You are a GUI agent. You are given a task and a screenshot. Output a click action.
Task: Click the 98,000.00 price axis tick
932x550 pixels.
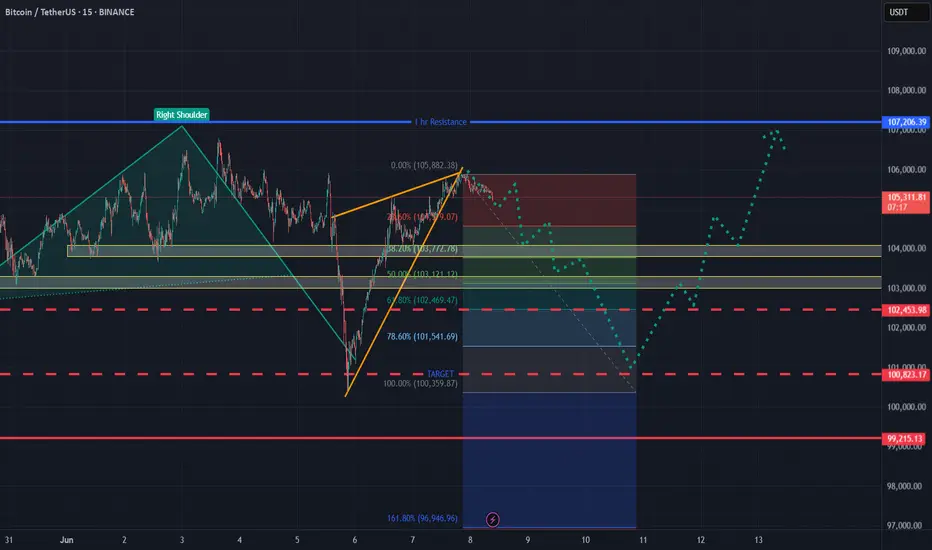[906, 486]
